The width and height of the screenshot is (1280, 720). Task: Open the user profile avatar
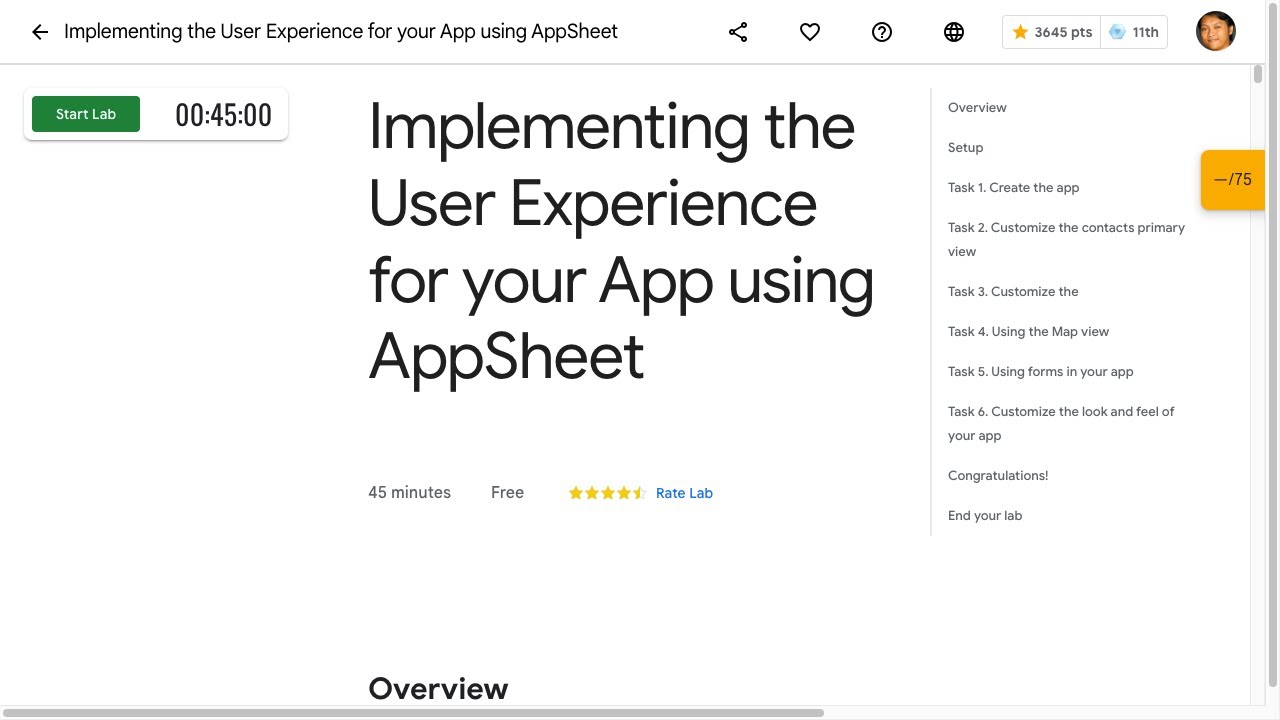(1216, 32)
